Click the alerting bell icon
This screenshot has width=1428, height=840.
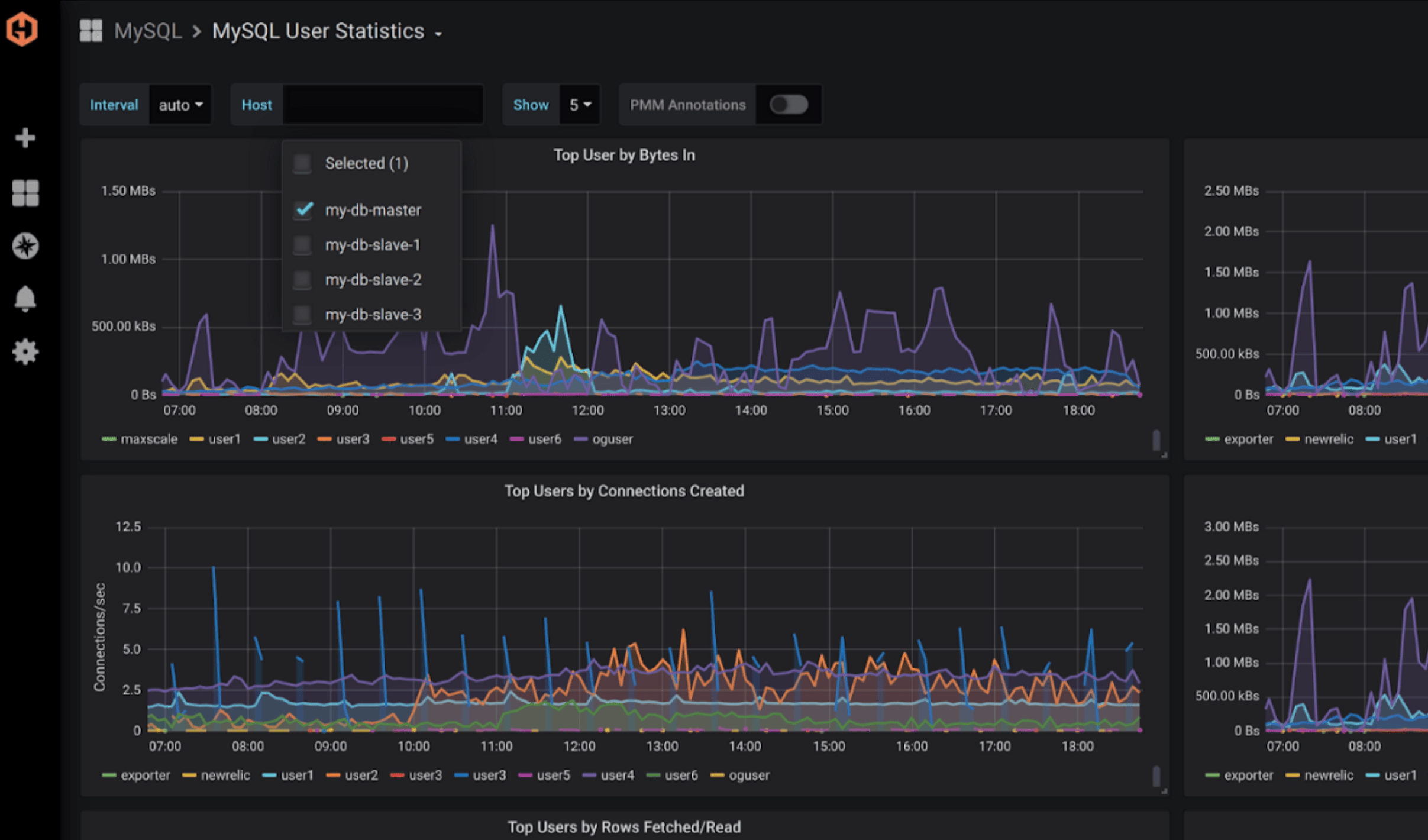tap(26, 299)
